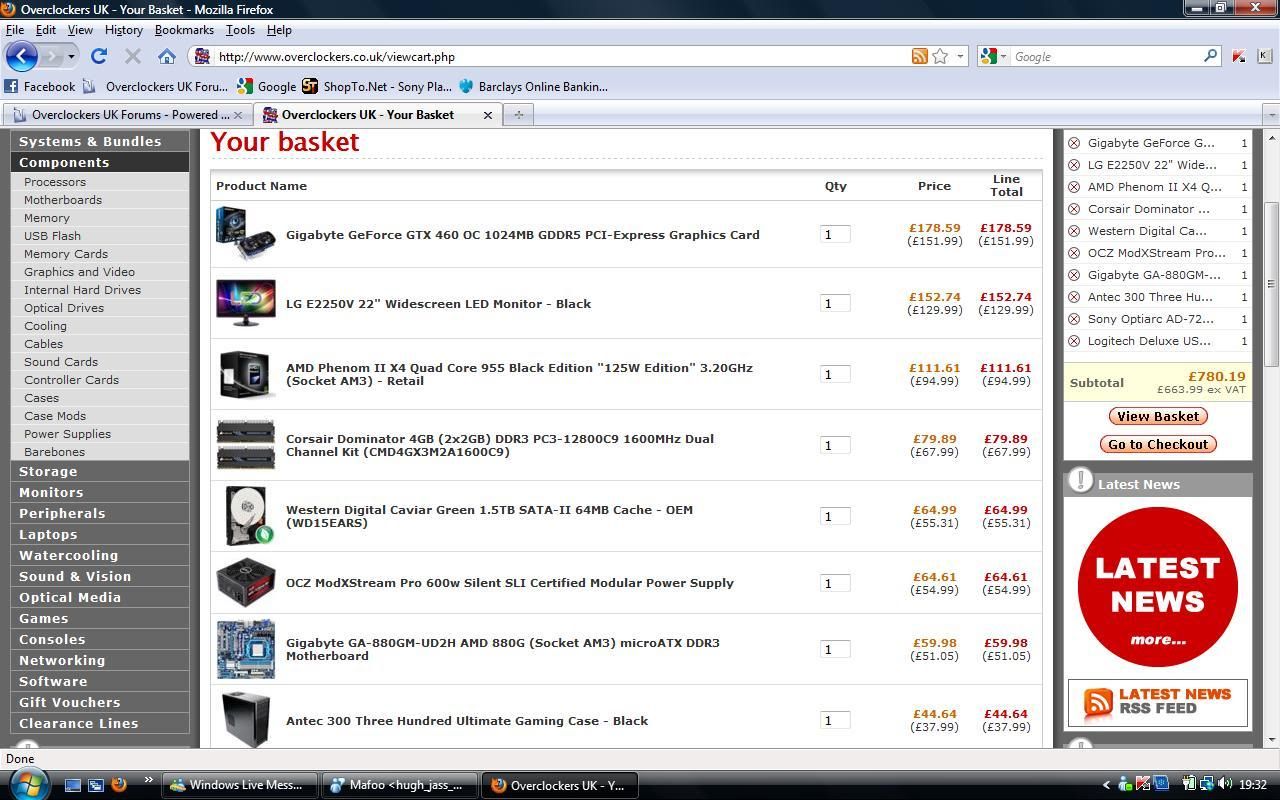Viewport: 1280px width, 800px height.
Task: Open the Edit menu
Action: tap(46, 30)
